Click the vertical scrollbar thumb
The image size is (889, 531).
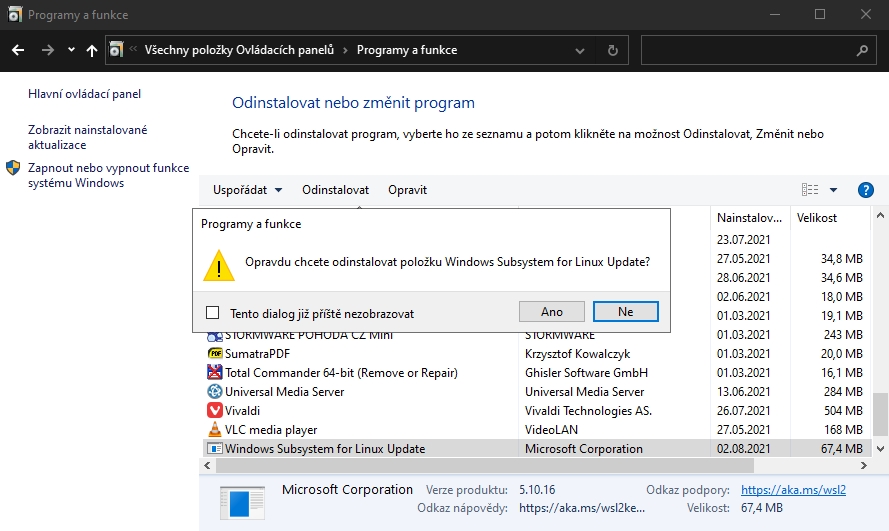point(880,413)
